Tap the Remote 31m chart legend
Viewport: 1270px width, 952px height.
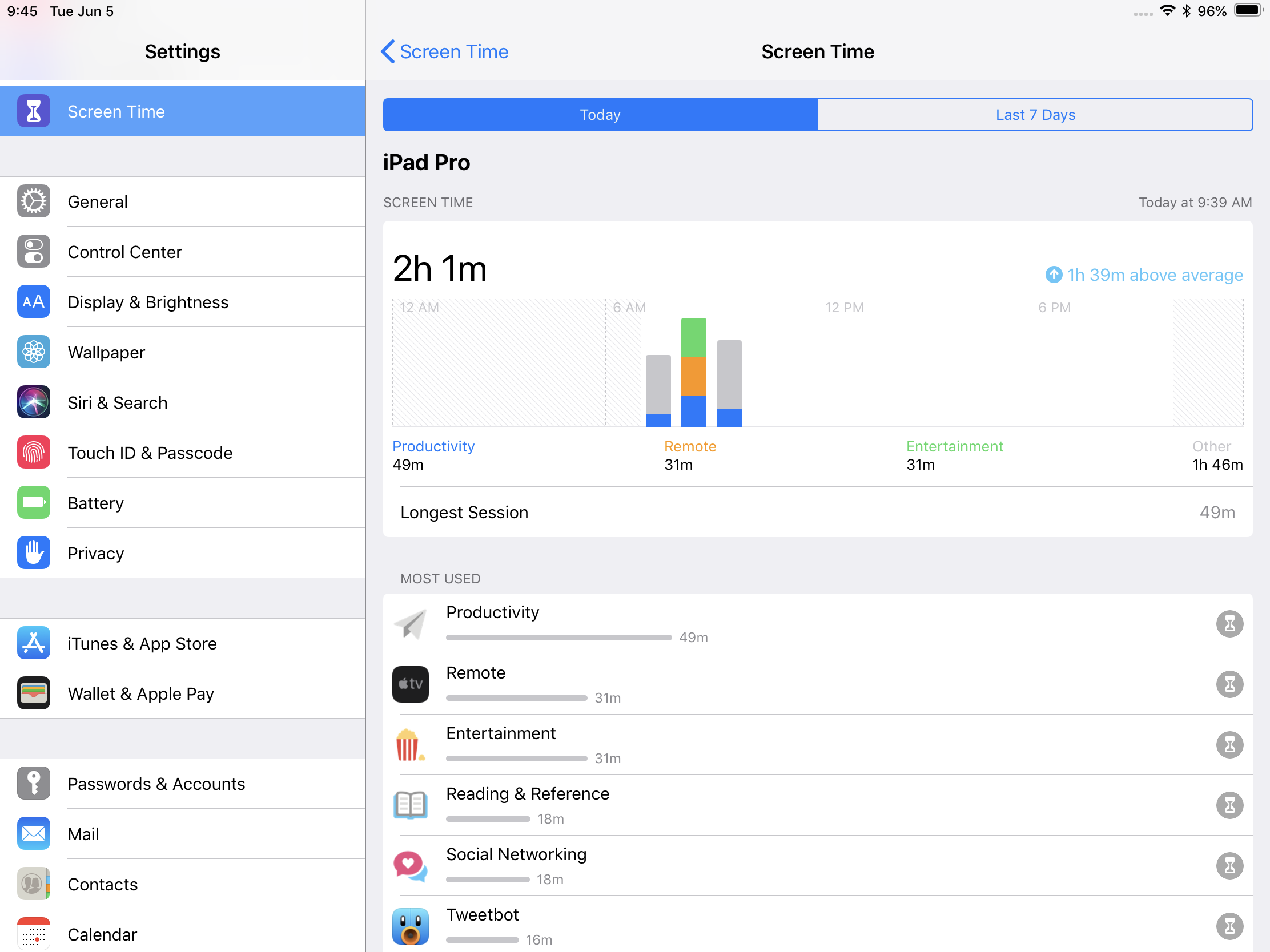pyautogui.click(x=690, y=455)
